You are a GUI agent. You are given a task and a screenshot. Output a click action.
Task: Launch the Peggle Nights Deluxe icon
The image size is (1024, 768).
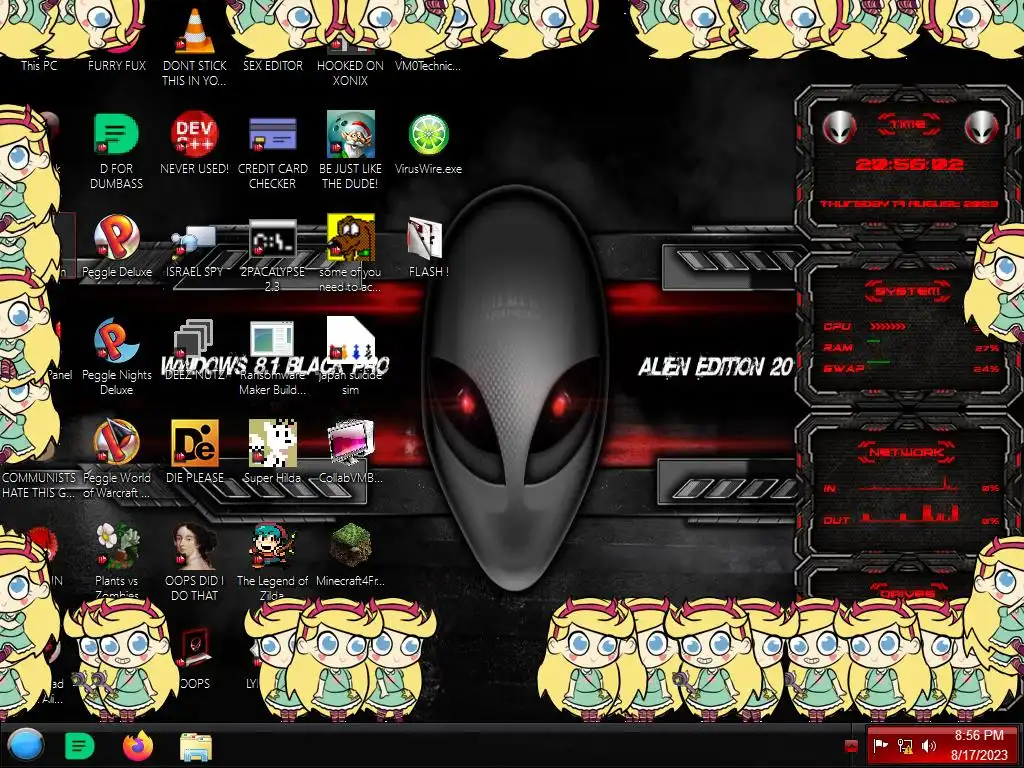(116, 340)
